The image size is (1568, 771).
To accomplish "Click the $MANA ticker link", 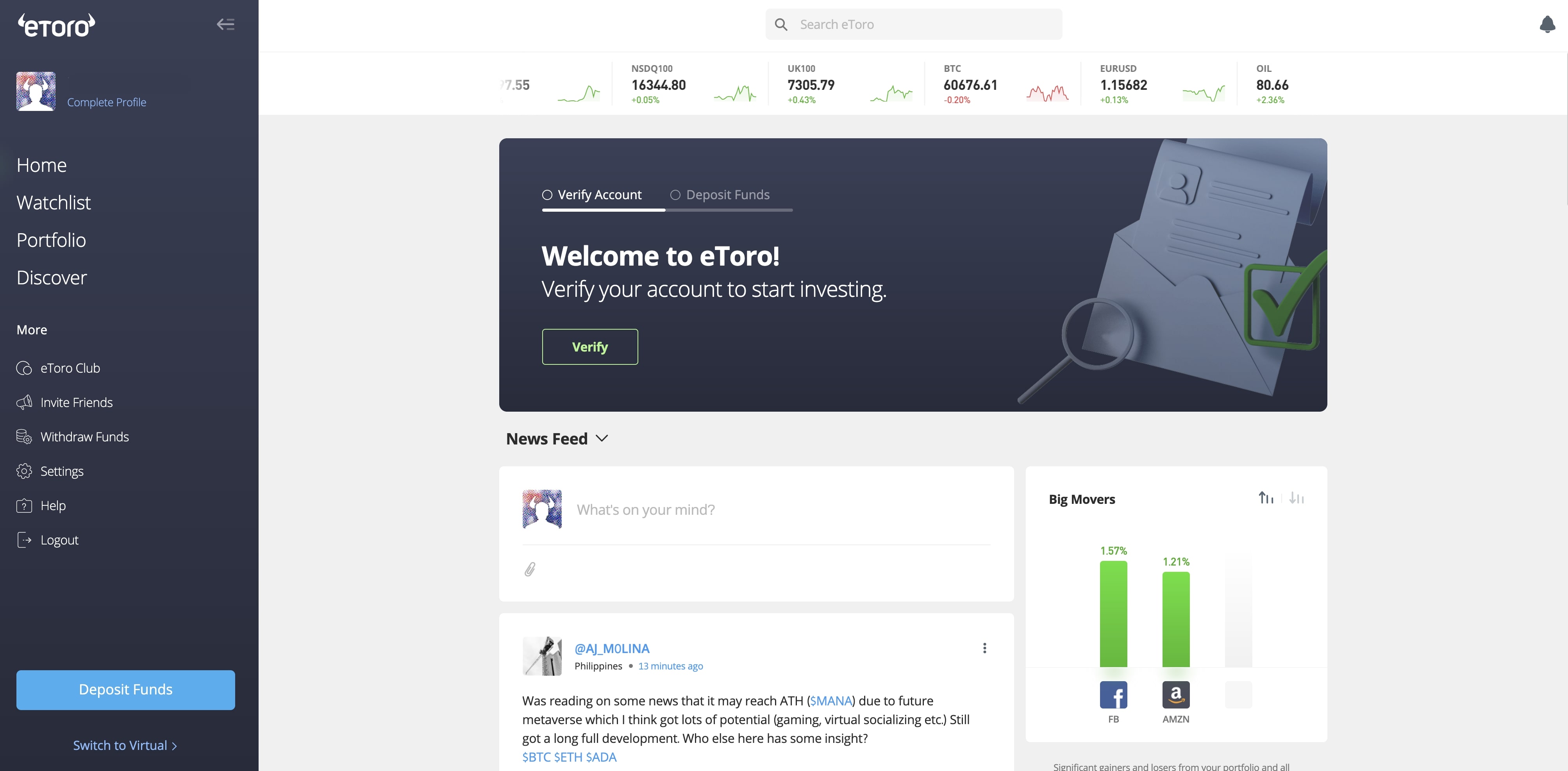I will [x=831, y=701].
